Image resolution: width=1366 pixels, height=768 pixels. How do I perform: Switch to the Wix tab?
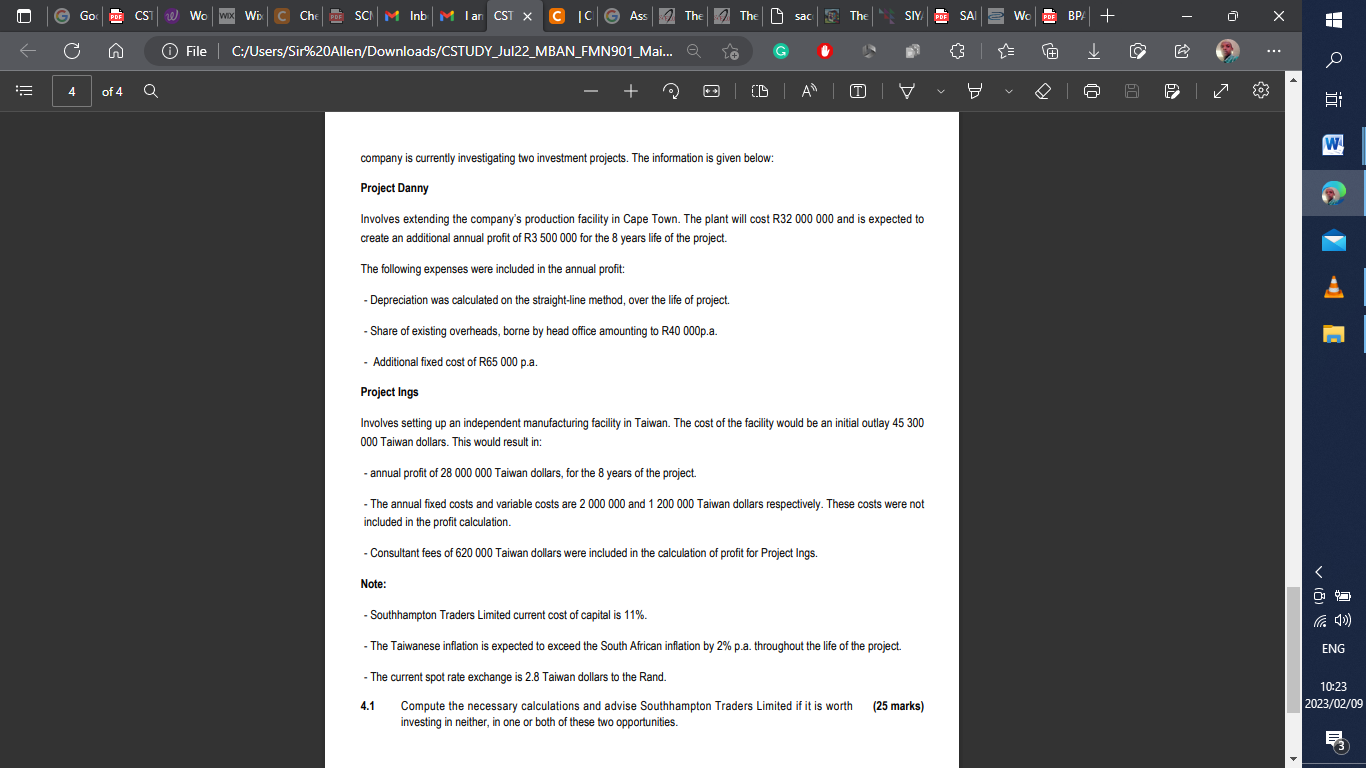click(x=241, y=16)
